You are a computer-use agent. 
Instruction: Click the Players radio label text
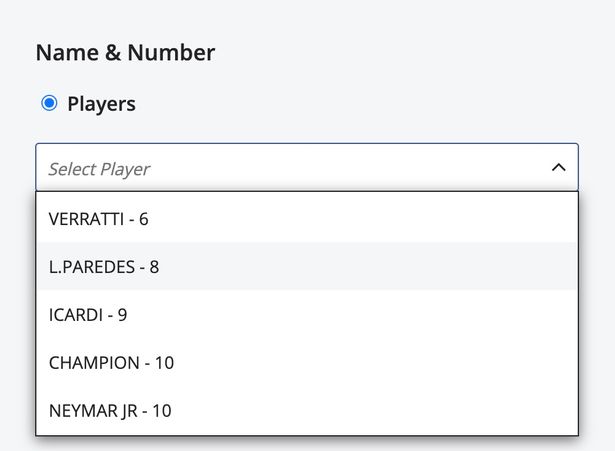tap(101, 104)
